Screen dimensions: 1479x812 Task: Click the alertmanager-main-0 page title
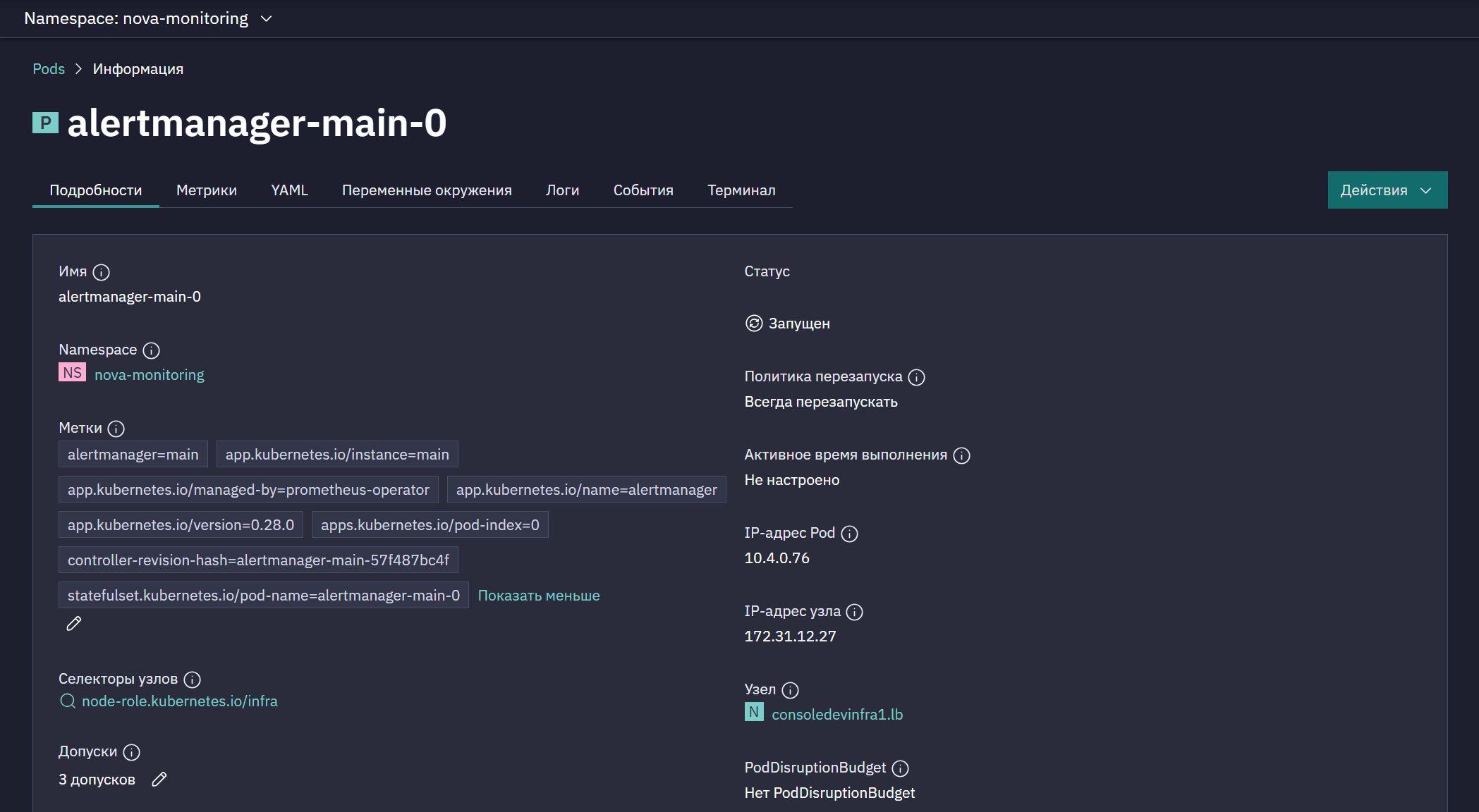click(257, 123)
